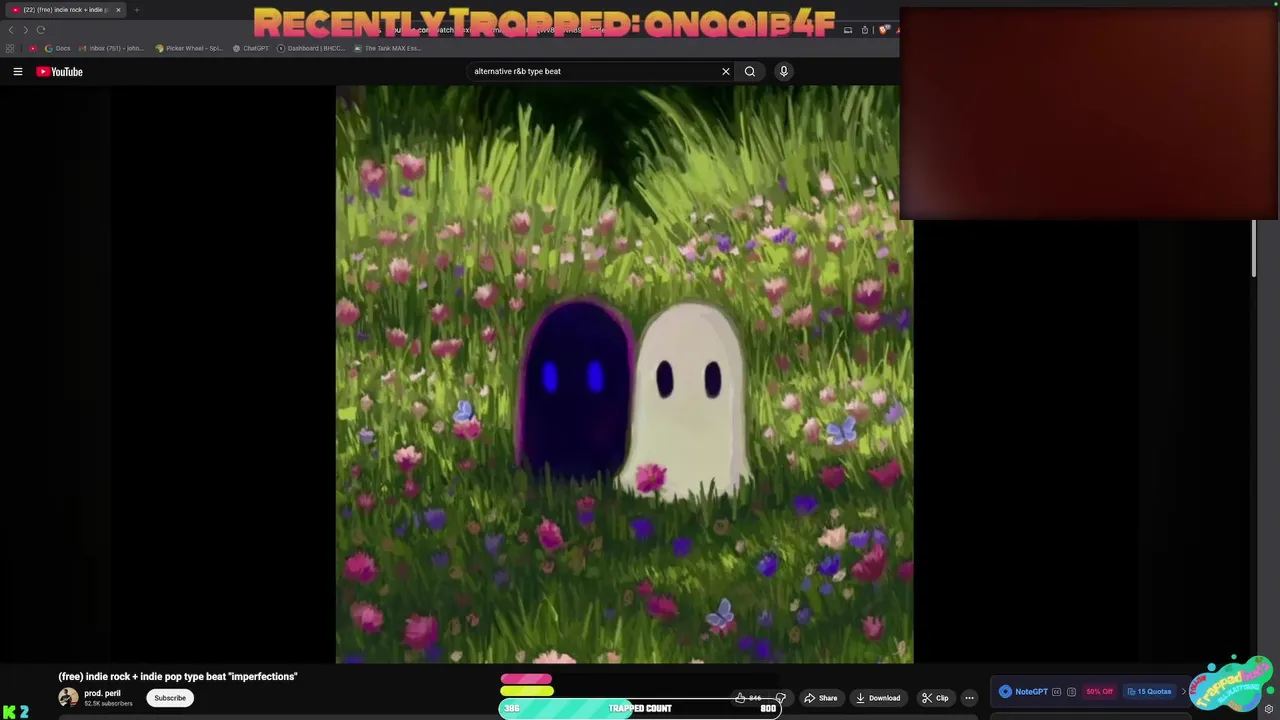
Task: Create a clip with the Clip button
Action: click(935, 698)
